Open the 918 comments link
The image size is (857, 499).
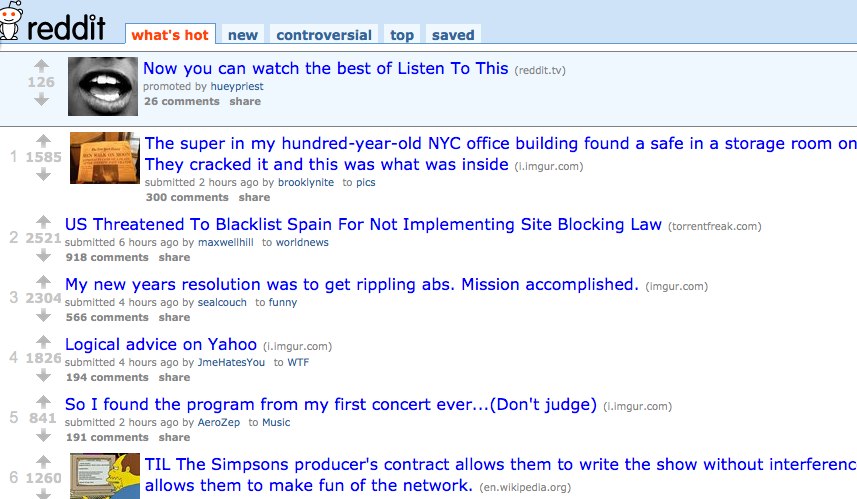(x=107, y=257)
